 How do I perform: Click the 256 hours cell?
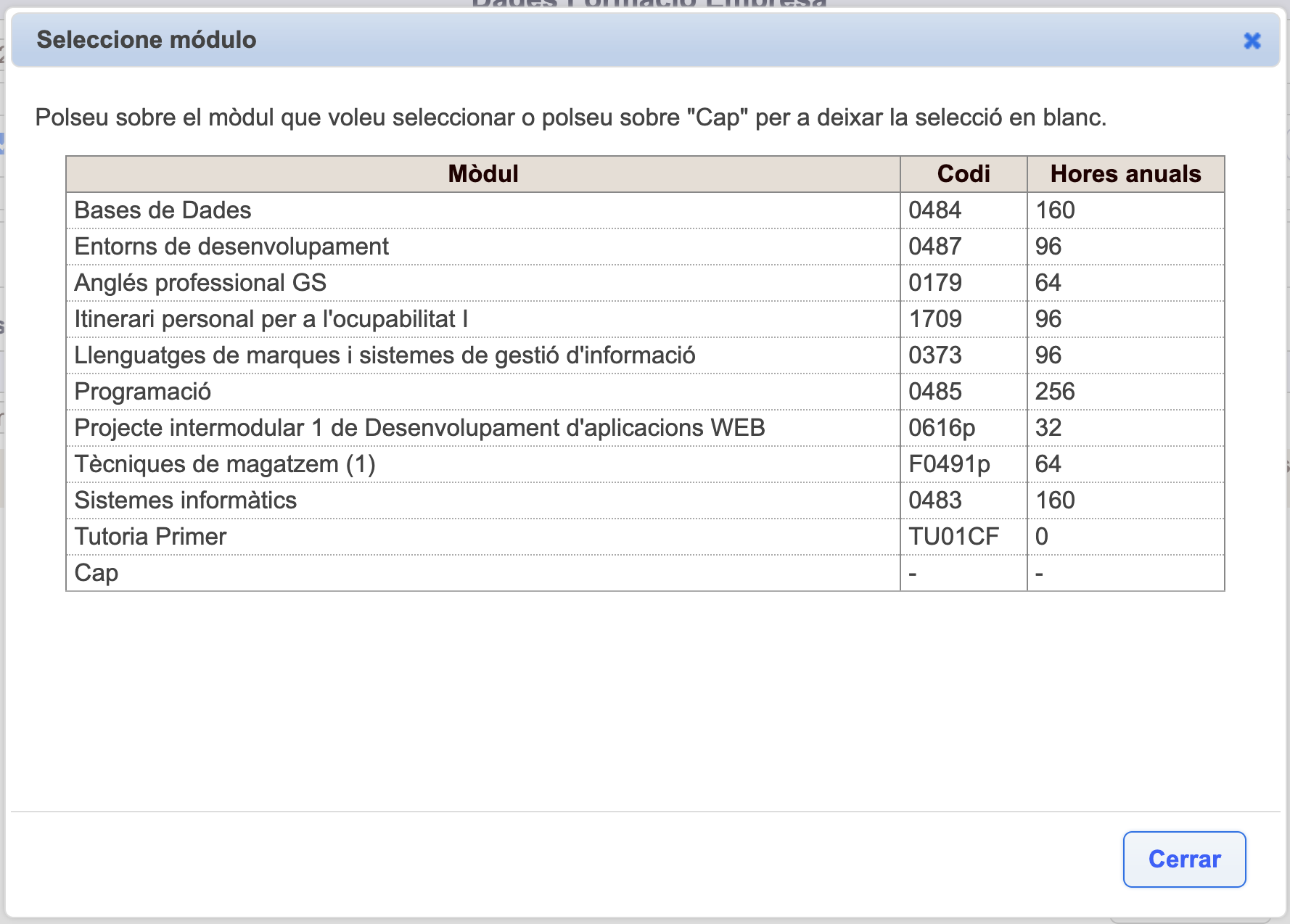(x=1055, y=392)
